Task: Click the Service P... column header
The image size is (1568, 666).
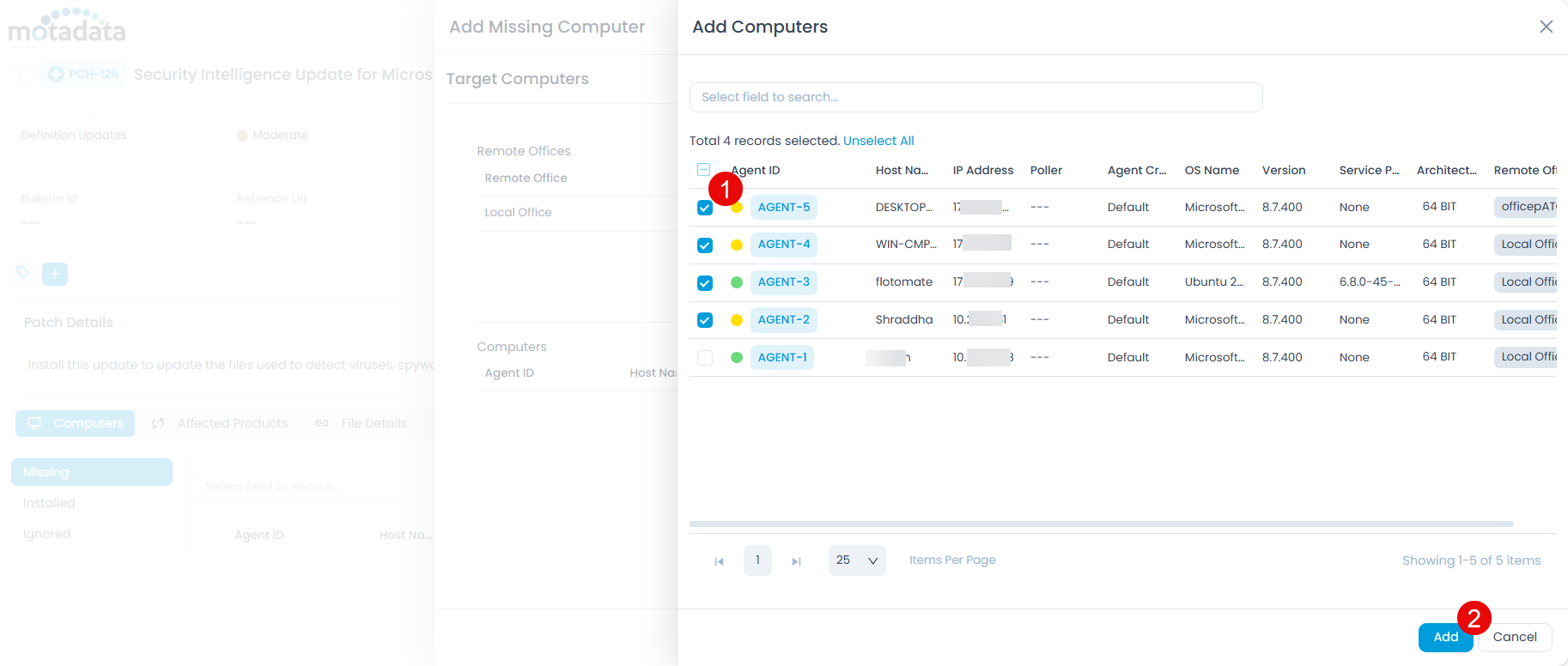Action: pyautogui.click(x=1369, y=170)
